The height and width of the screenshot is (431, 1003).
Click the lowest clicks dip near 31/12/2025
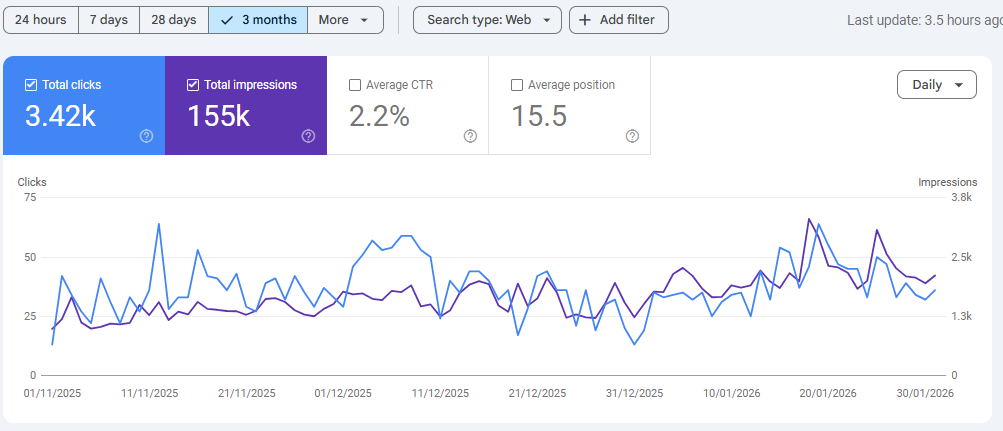(634, 344)
